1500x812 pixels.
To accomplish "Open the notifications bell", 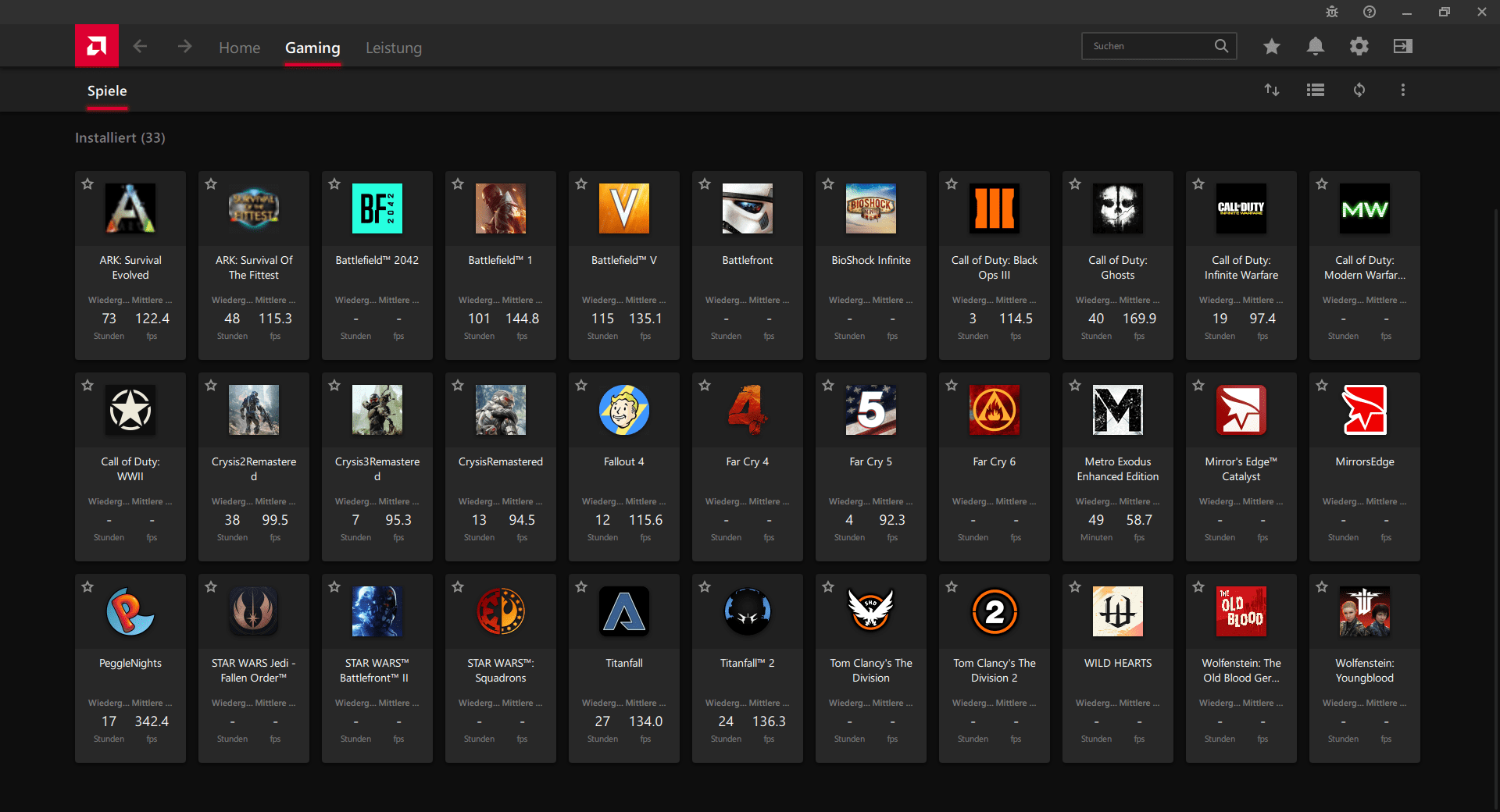I will coord(1316,47).
